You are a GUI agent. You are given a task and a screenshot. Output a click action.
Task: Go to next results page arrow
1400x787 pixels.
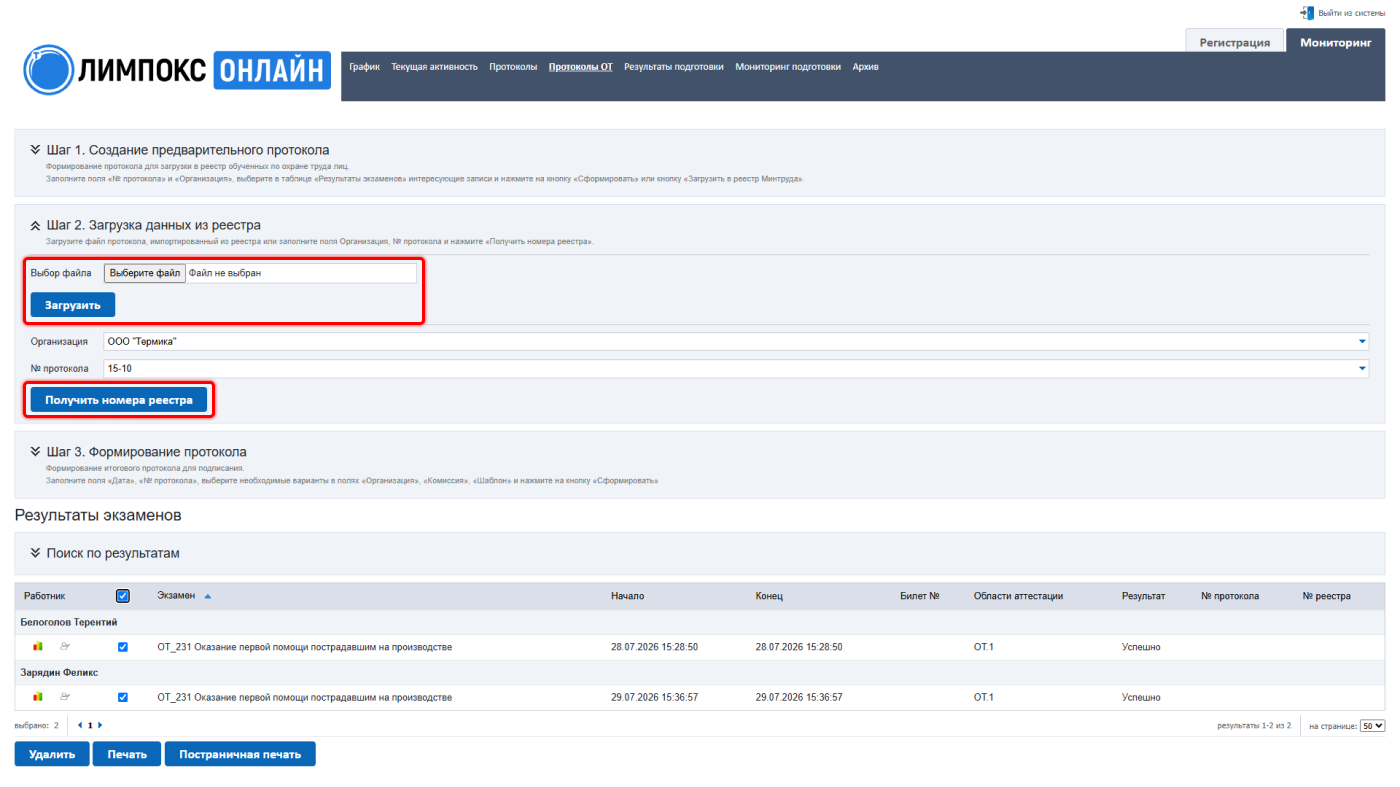100,725
